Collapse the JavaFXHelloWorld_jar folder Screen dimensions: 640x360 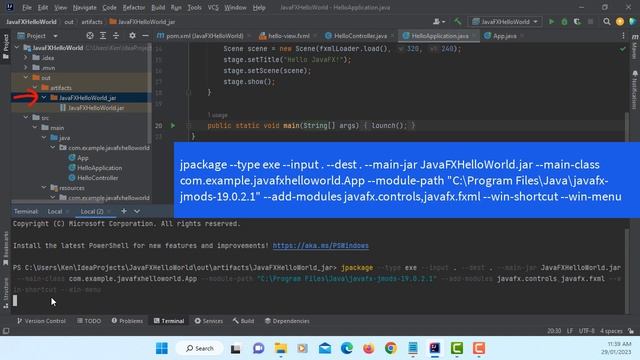coord(44,98)
